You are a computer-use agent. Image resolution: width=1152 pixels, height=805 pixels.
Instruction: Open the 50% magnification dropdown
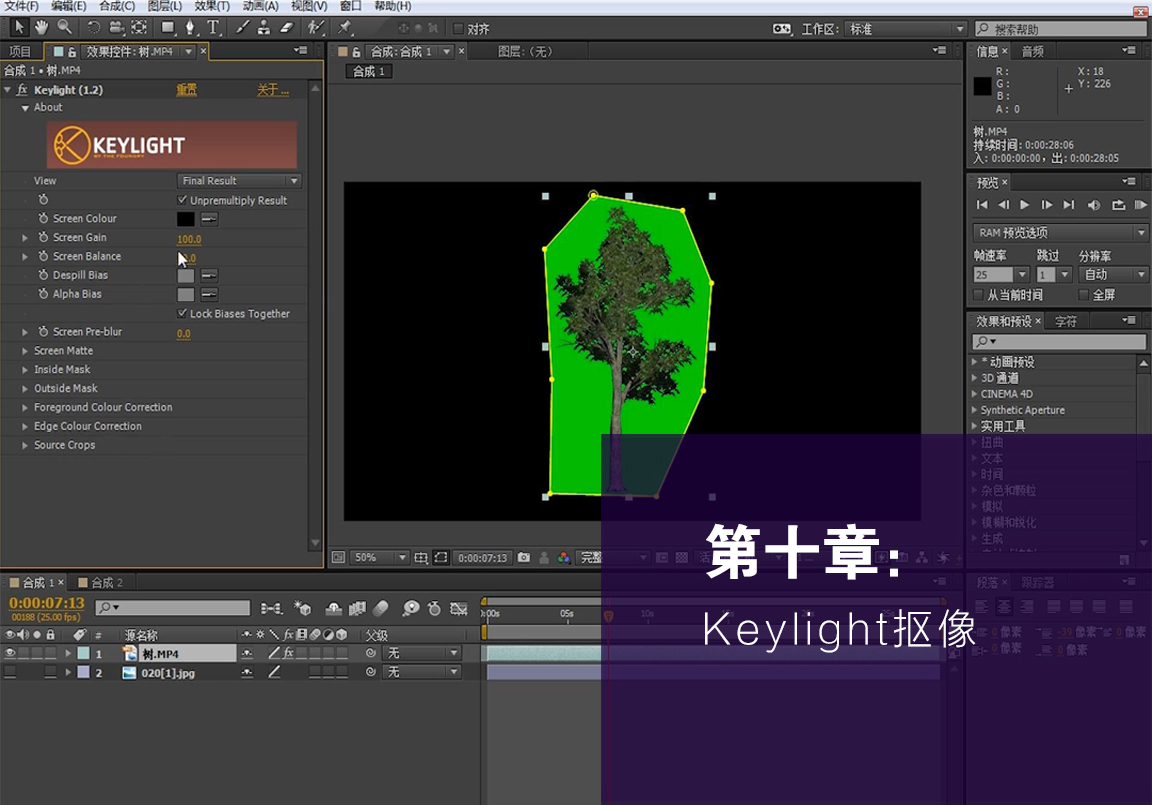379,557
